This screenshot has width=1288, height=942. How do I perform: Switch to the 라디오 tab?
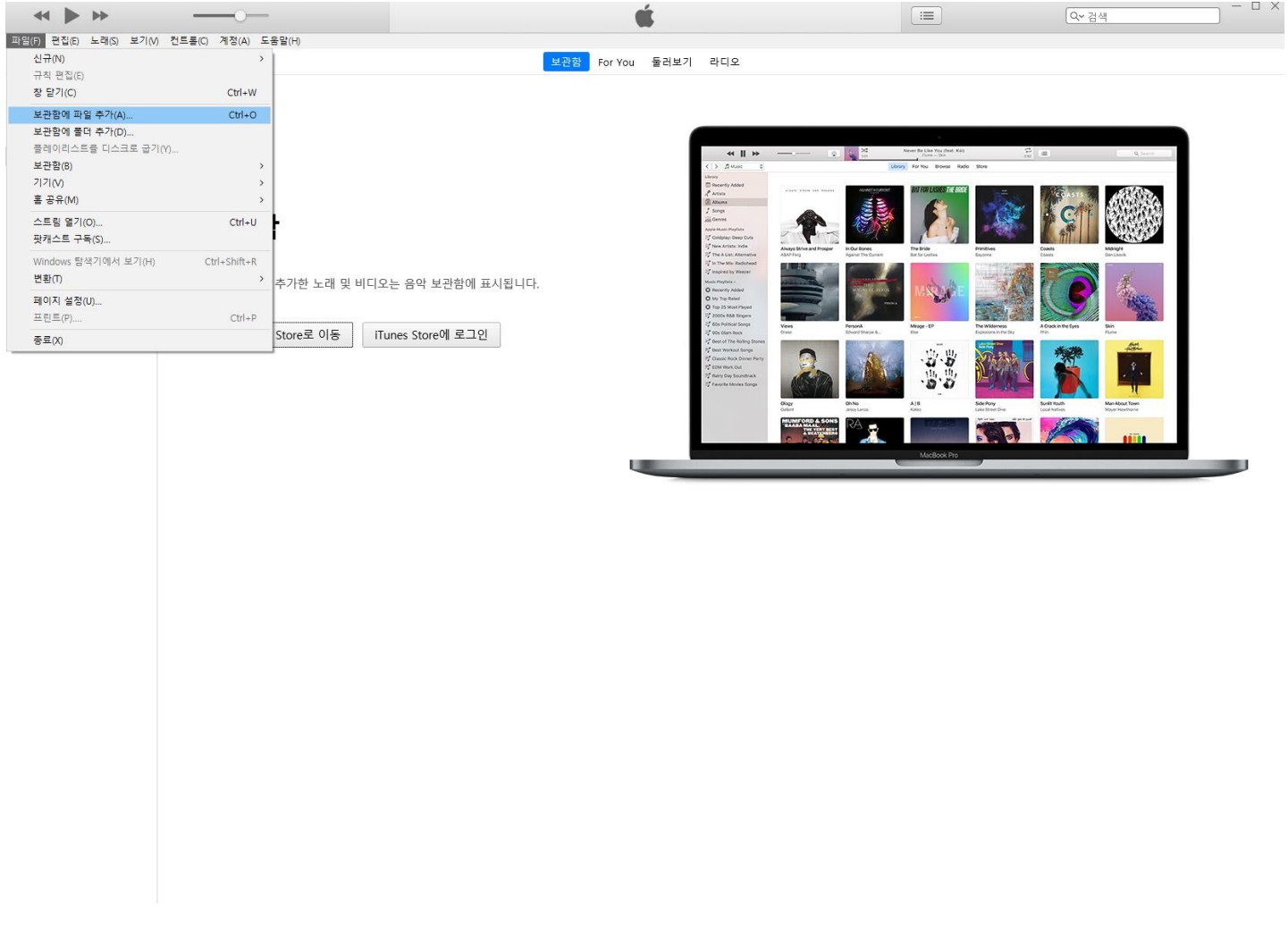(724, 63)
